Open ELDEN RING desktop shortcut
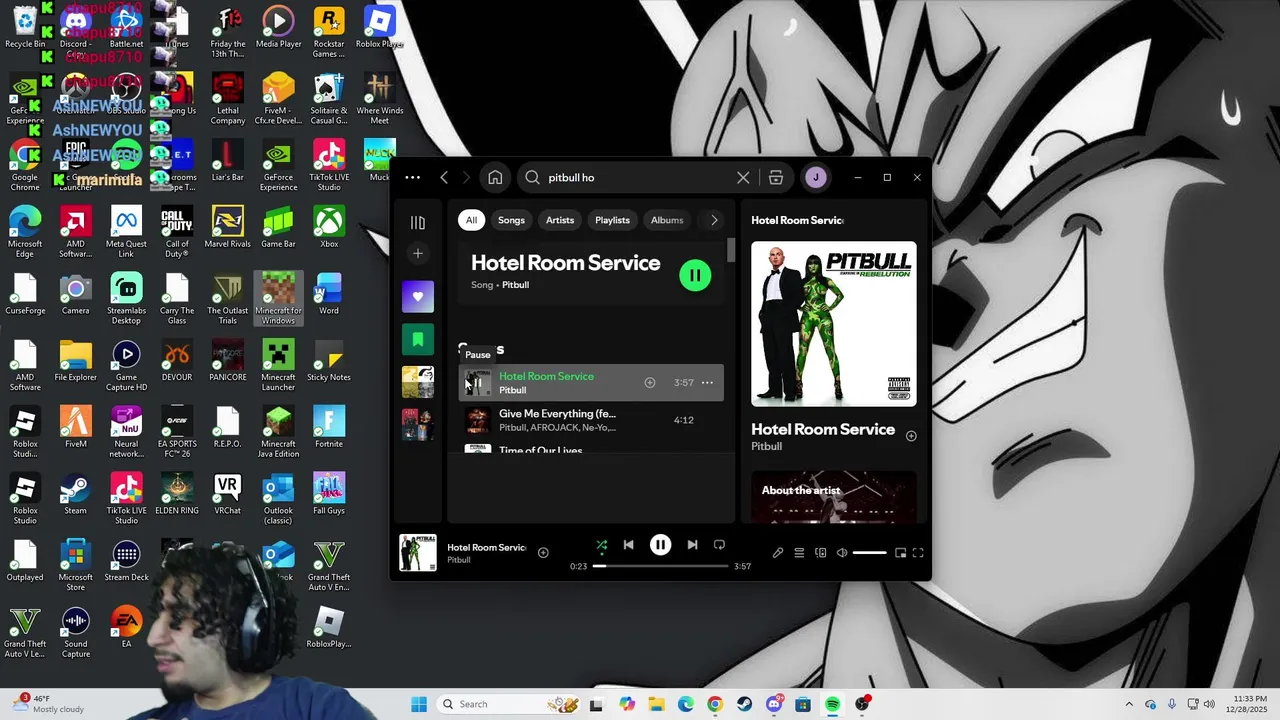The width and height of the screenshot is (1280, 720). coord(177,494)
